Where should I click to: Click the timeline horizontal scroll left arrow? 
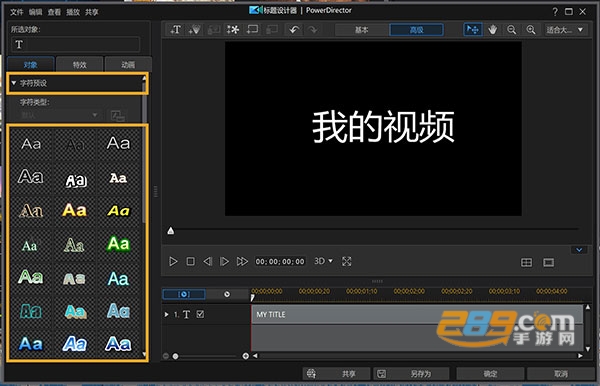click(x=255, y=356)
